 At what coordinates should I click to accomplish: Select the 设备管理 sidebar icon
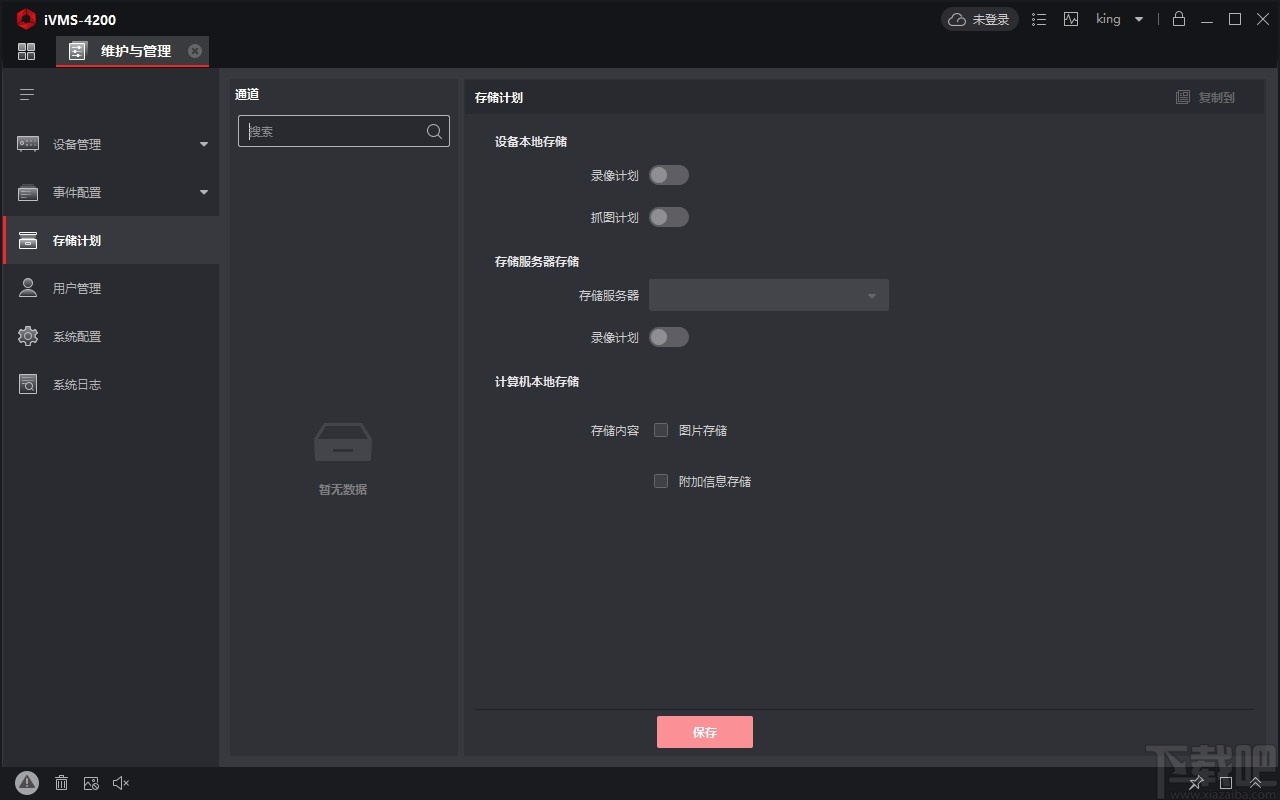(27, 144)
